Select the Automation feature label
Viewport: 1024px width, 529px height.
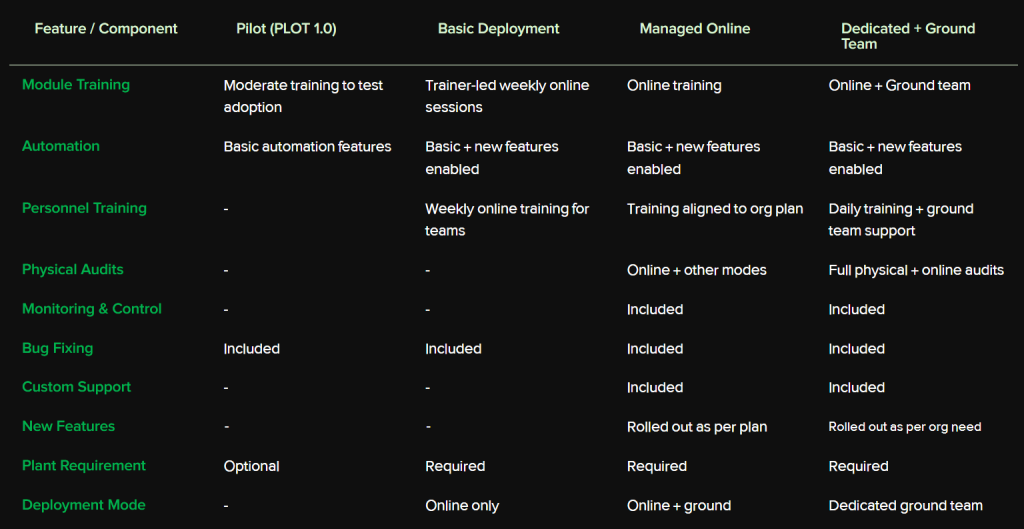pyautogui.click(x=61, y=146)
